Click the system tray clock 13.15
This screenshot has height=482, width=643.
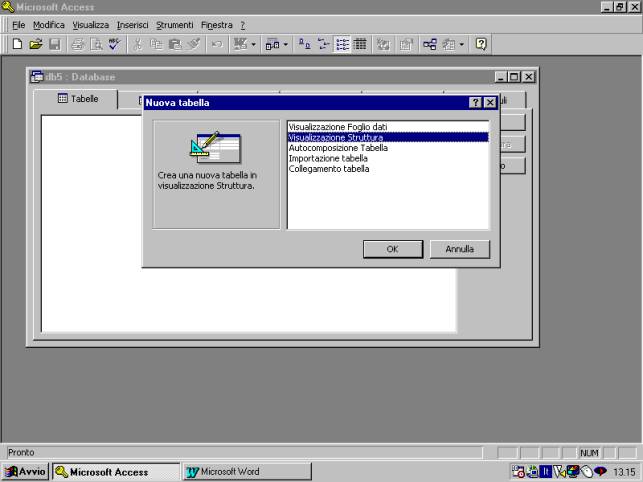[624, 472]
